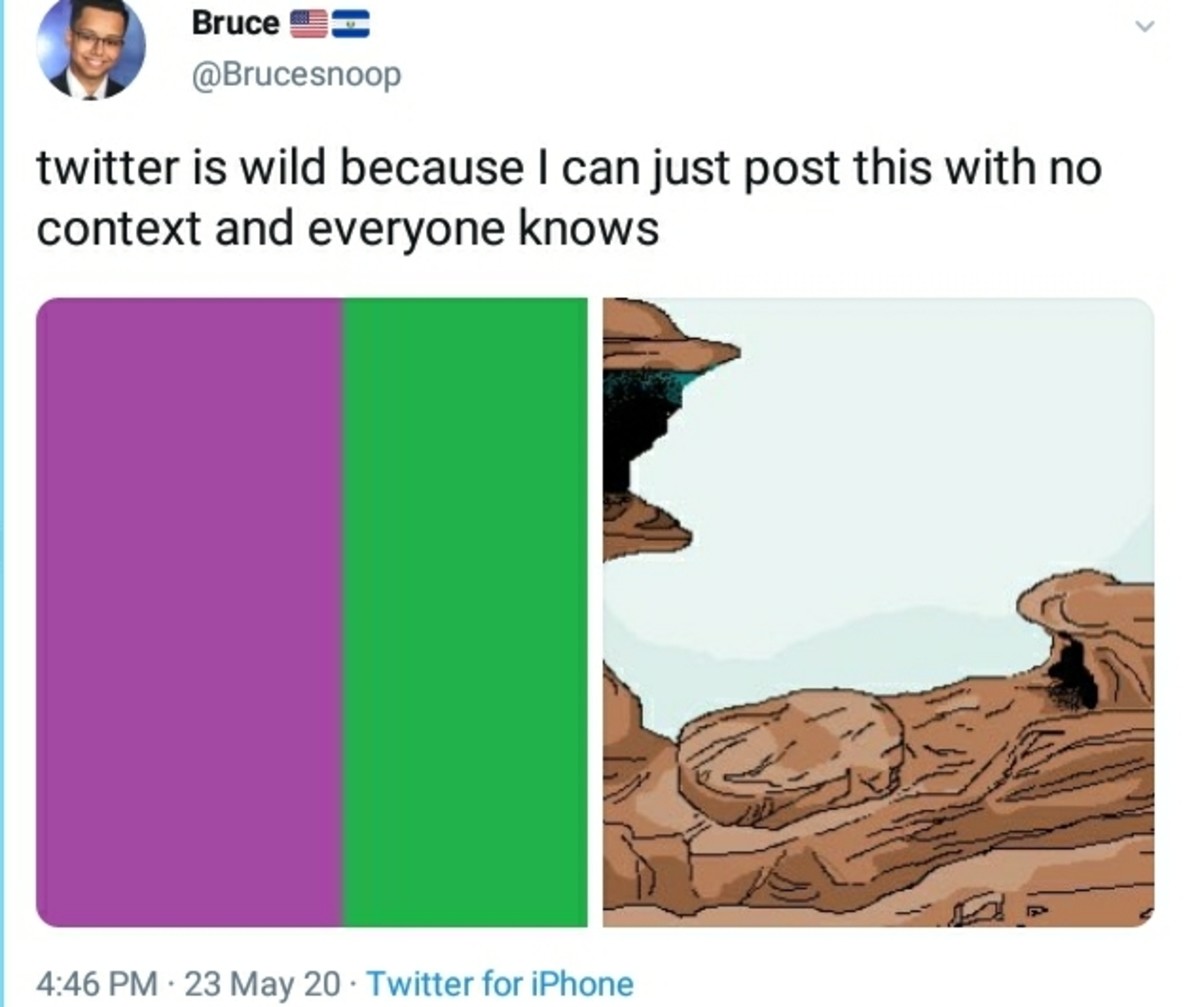Click the US flag emoji

click(309, 24)
